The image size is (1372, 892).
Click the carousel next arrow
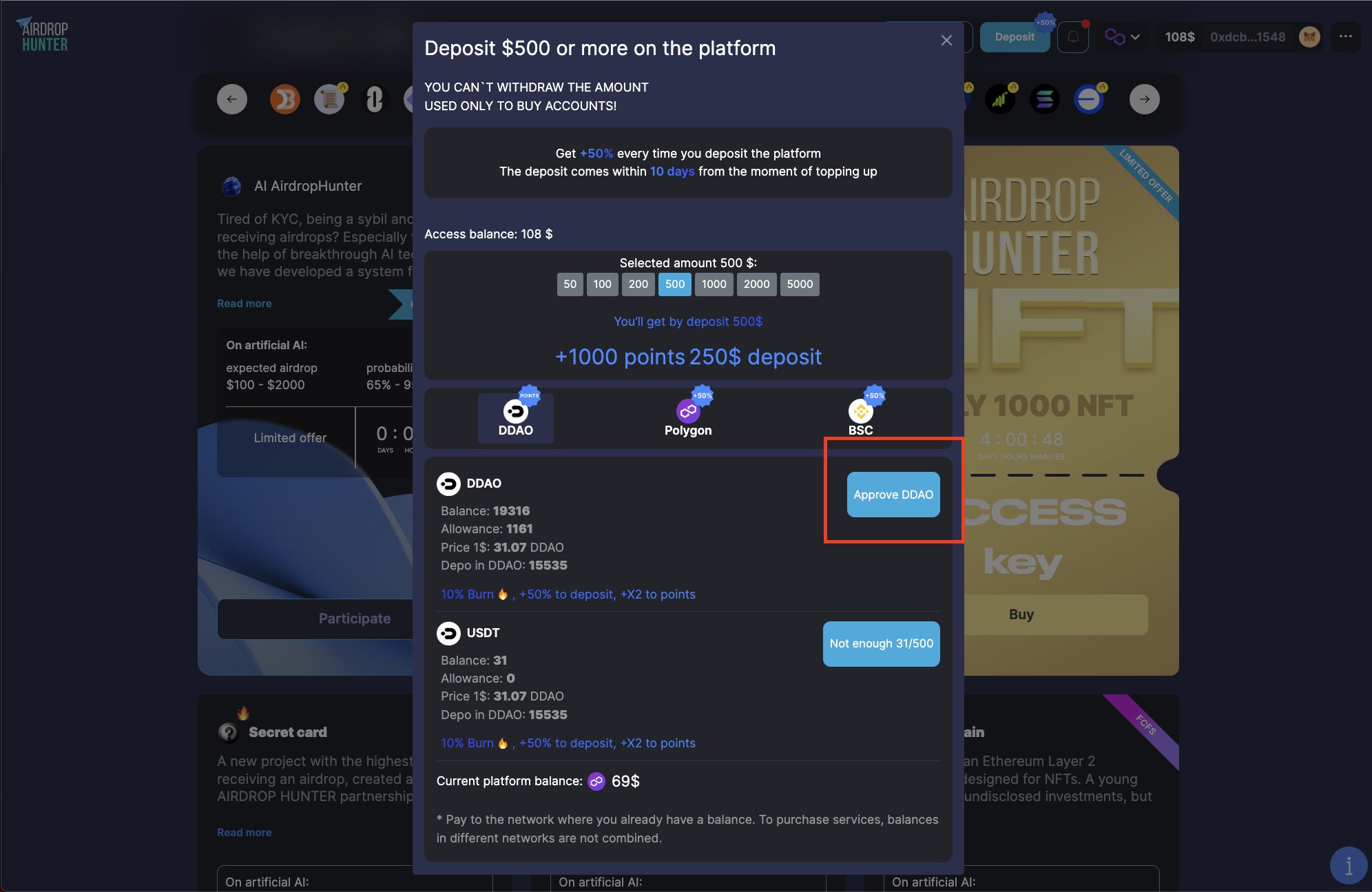pos(1144,99)
